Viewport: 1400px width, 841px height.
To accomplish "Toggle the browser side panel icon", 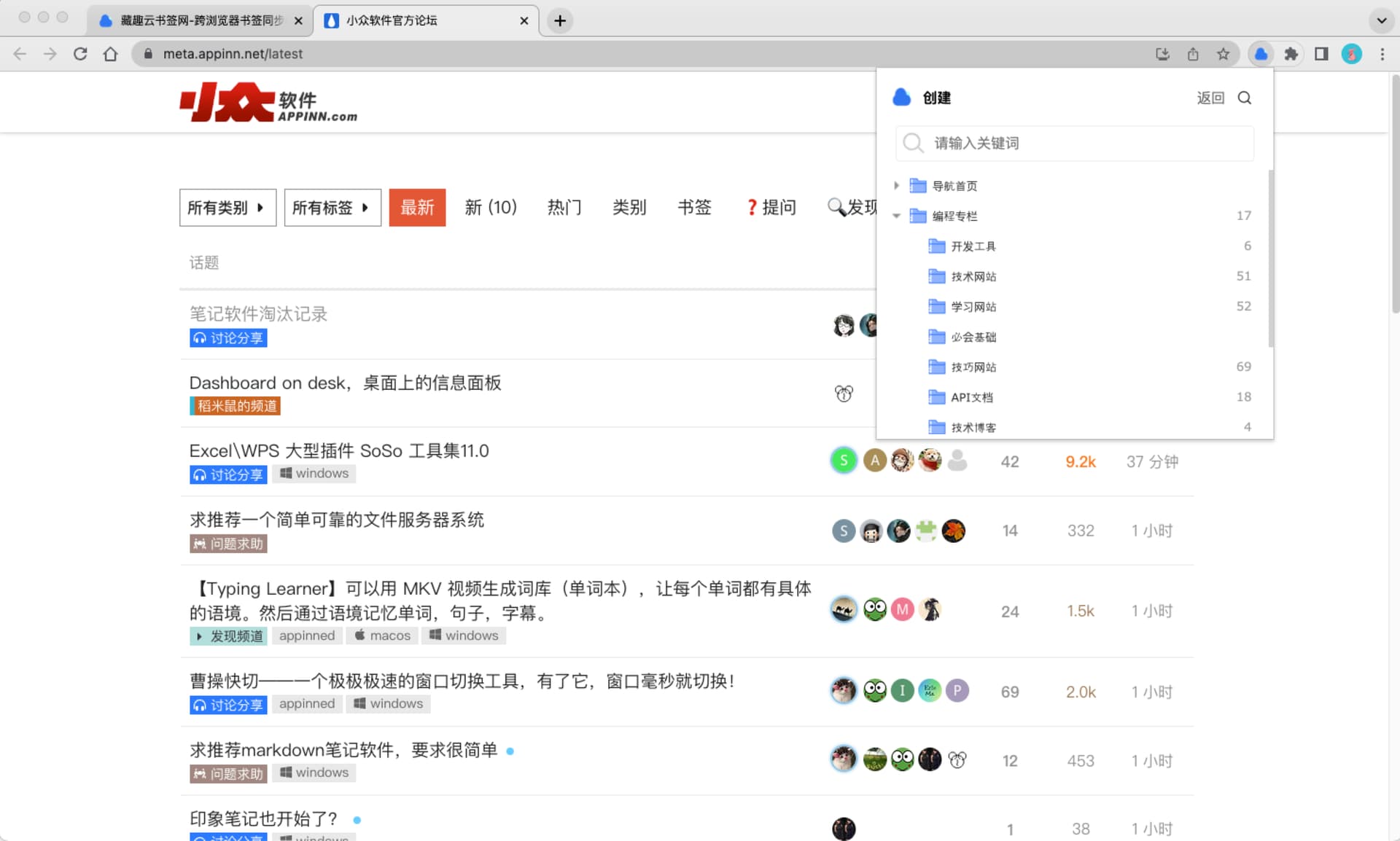I will 1321,54.
